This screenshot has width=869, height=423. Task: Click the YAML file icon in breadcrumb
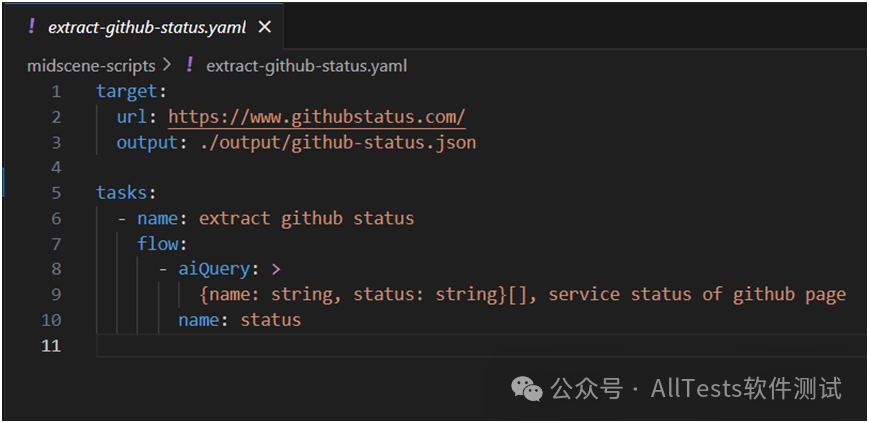[190, 65]
